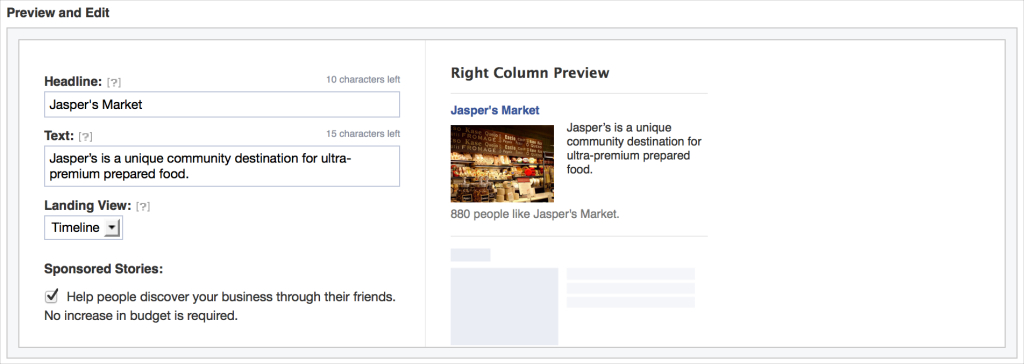1024x364 pixels.
Task: Click the Headline help [?] icon
Action: point(114,82)
